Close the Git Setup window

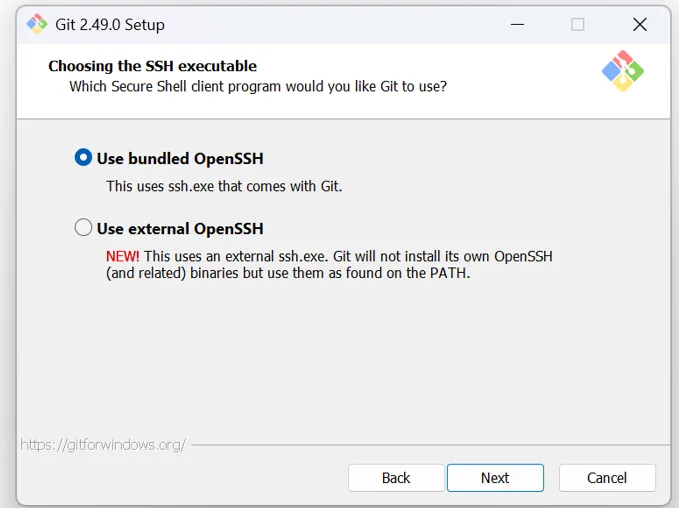pos(640,24)
